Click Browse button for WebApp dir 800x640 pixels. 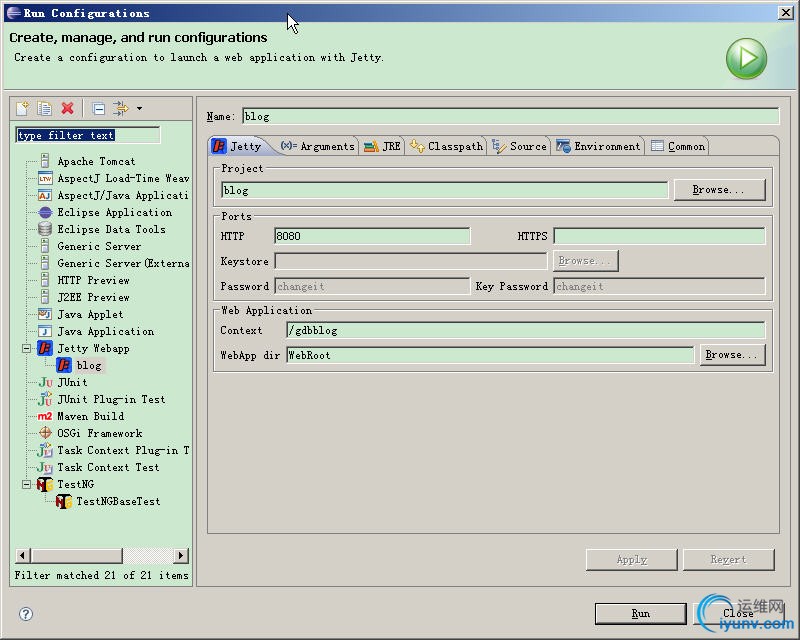[x=733, y=355]
